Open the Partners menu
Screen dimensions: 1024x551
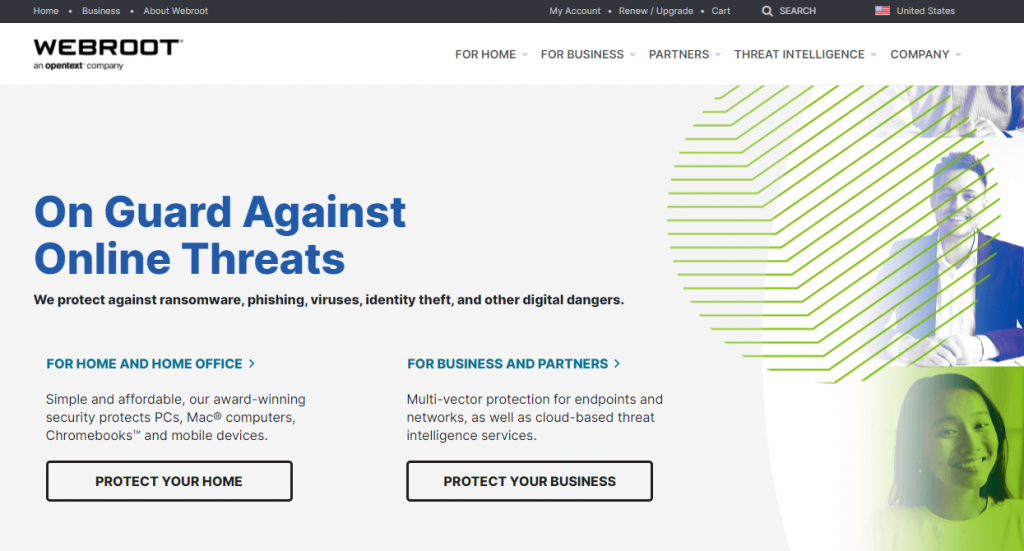[679, 54]
